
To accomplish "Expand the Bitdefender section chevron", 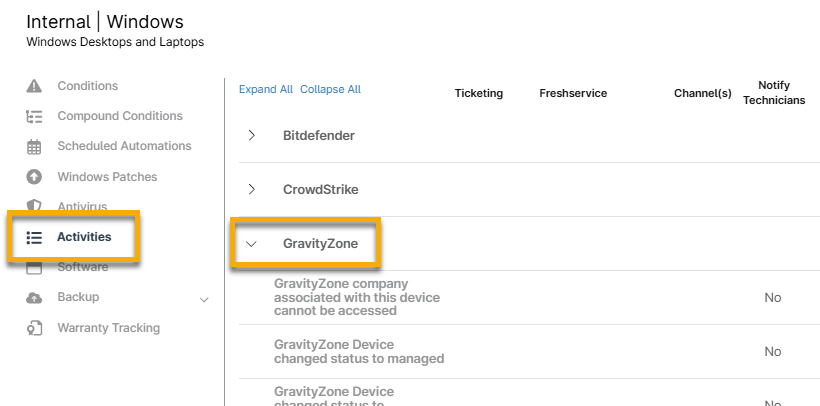I will [x=251, y=135].
